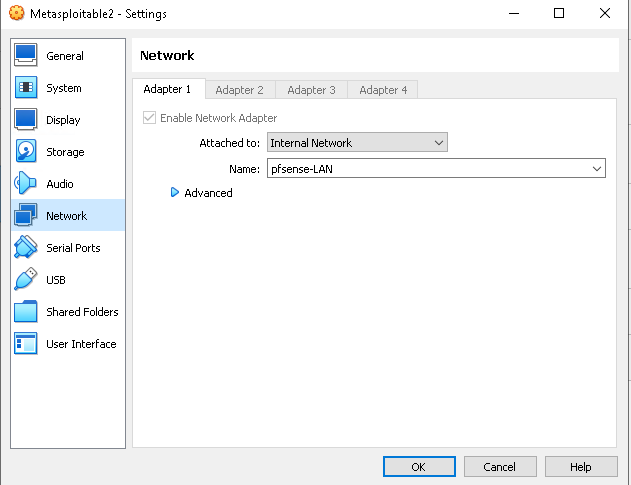This screenshot has width=631, height=485.
Task: Open the General settings category
Action: 68,56
